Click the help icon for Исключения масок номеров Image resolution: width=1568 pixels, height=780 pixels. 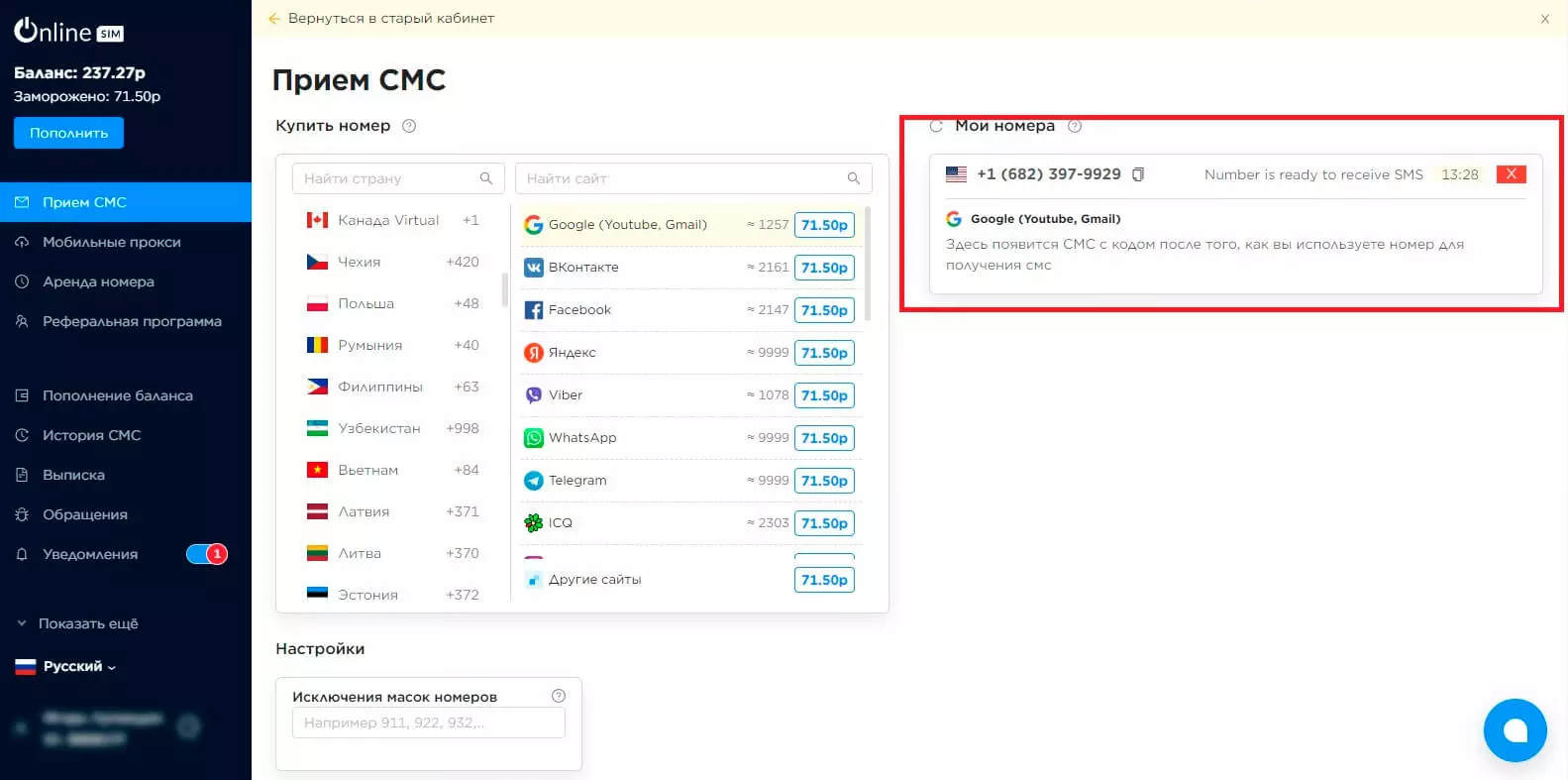click(x=559, y=696)
